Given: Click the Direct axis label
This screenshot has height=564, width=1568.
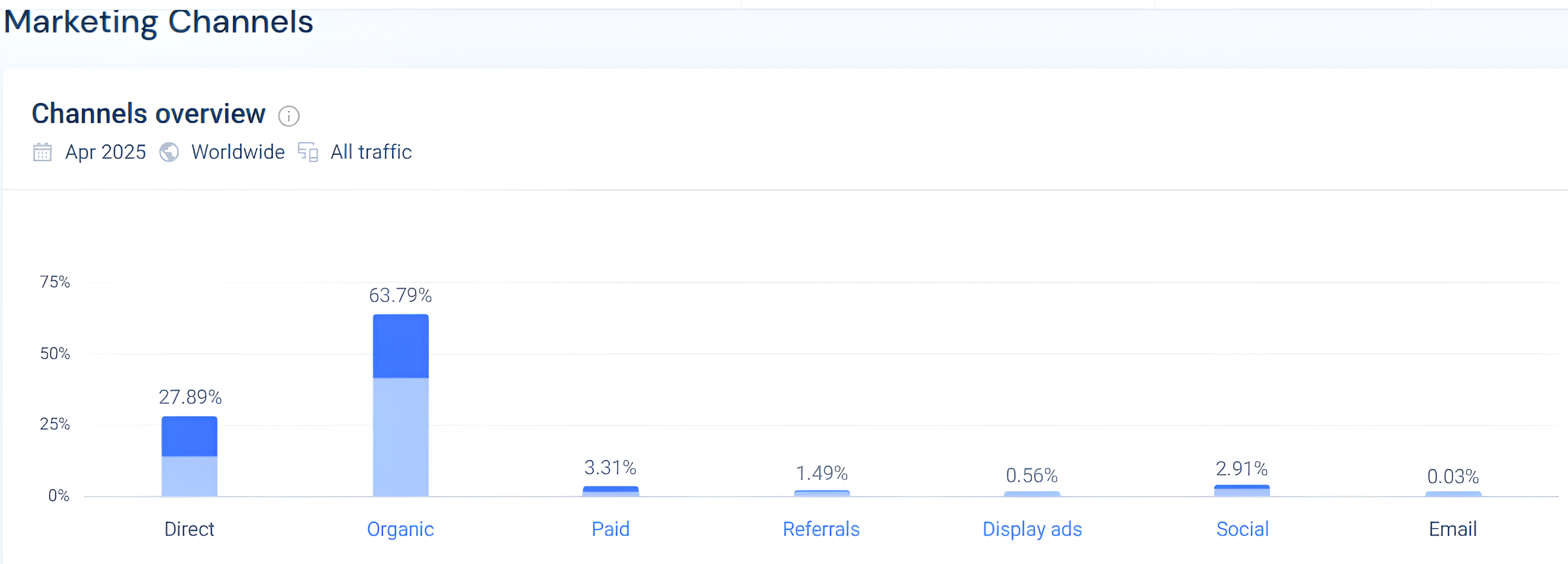Looking at the screenshot, I should (189, 528).
